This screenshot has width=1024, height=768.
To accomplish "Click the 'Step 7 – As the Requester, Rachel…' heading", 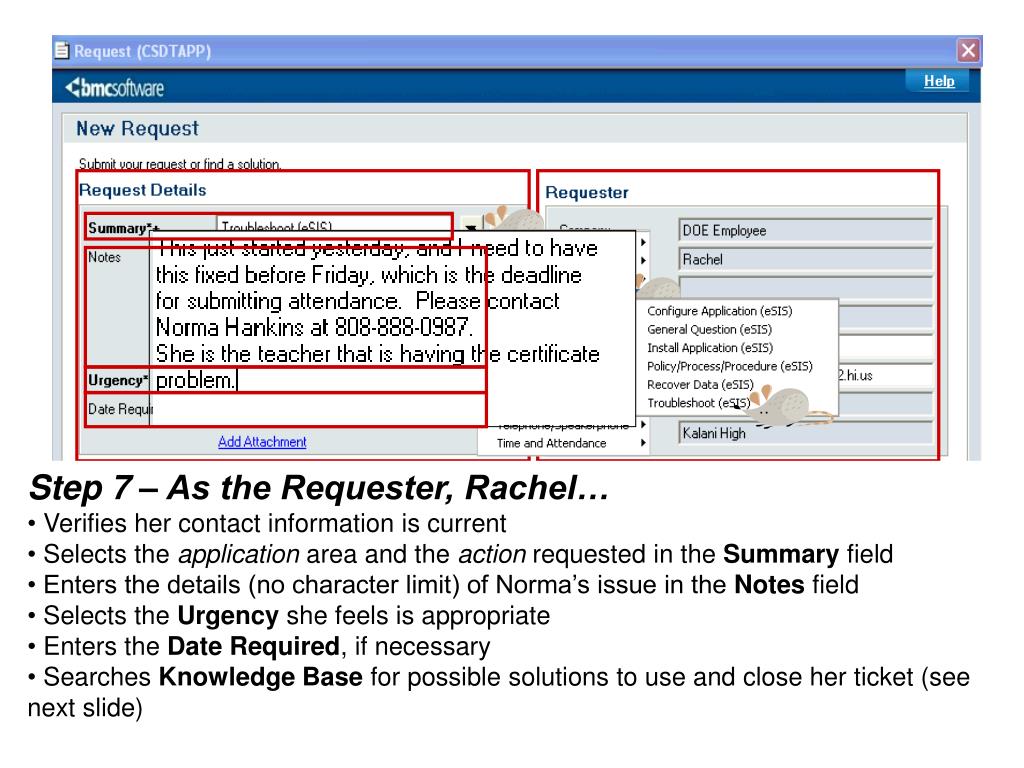I will click(x=319, y=488).
